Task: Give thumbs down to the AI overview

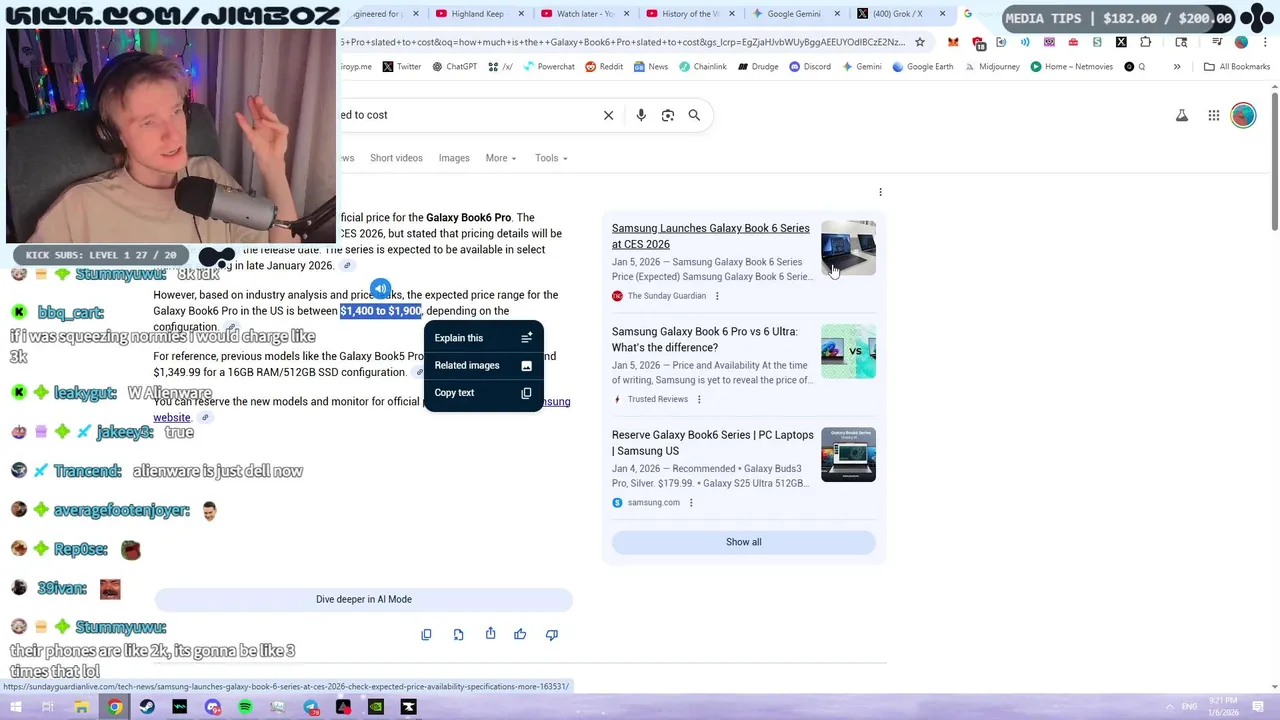Action: click(x=552, y=634)
